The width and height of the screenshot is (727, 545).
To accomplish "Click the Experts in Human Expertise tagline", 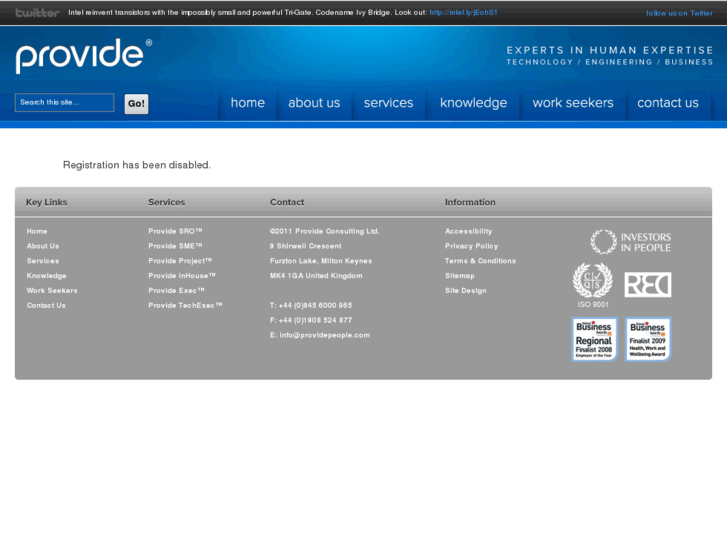I will click(610, 50).
